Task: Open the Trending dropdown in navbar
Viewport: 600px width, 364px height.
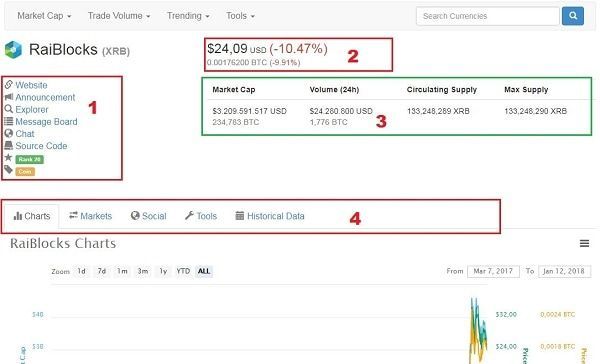Action: [188, 16]
